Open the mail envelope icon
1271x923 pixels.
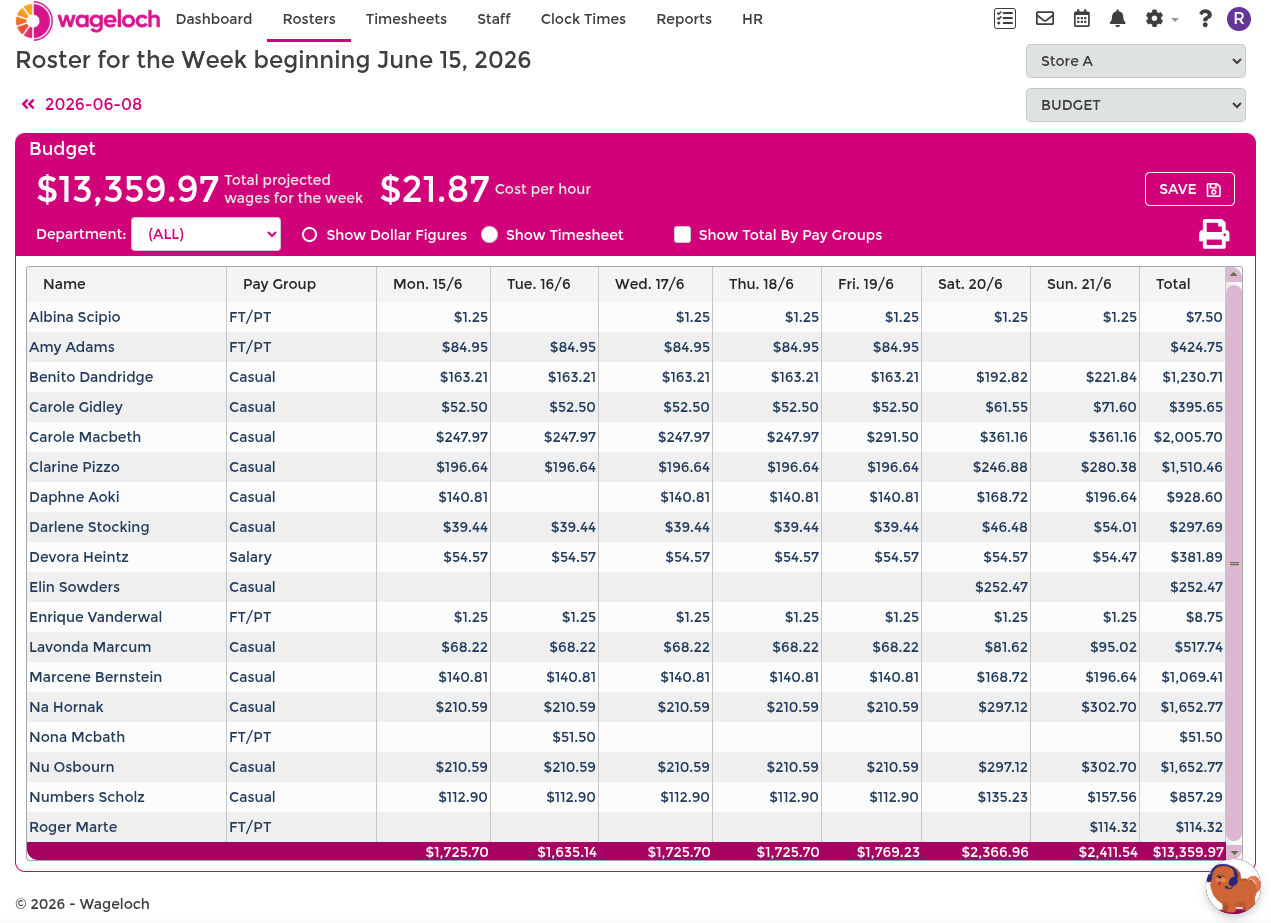point(1045,18)
